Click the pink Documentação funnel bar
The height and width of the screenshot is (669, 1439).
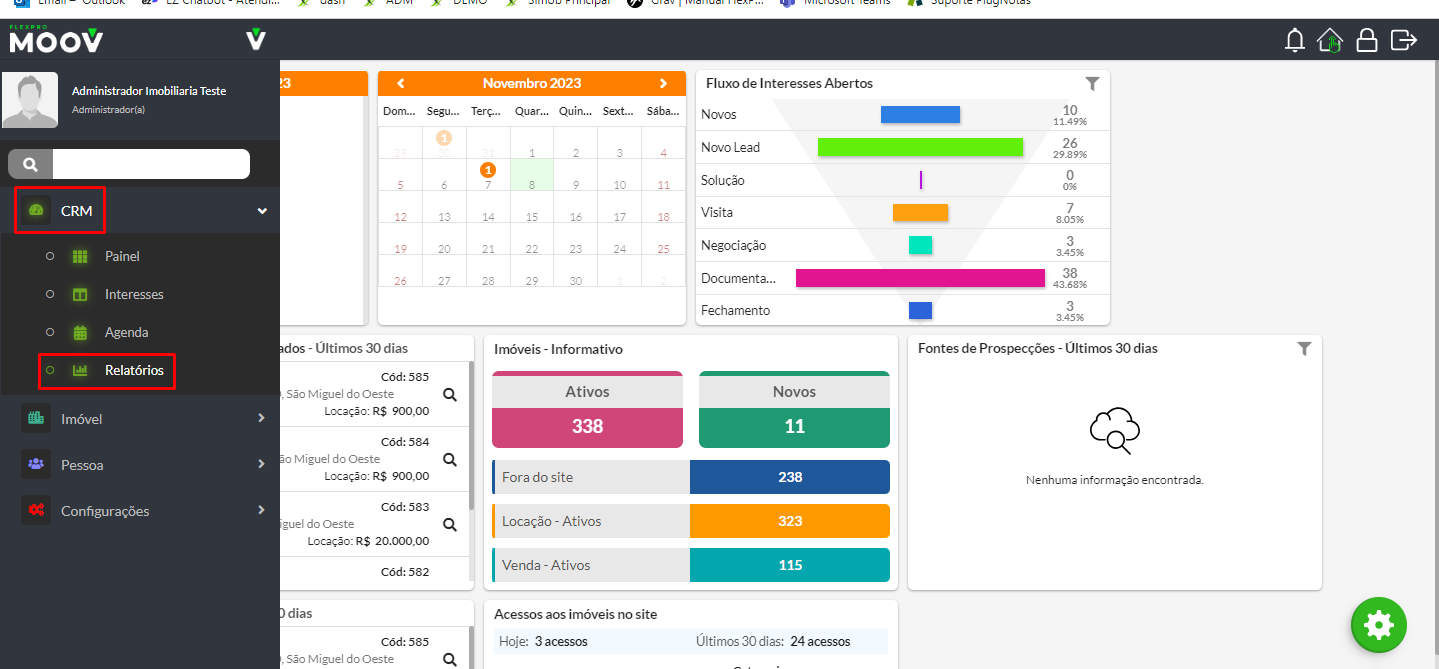(920, 278)
